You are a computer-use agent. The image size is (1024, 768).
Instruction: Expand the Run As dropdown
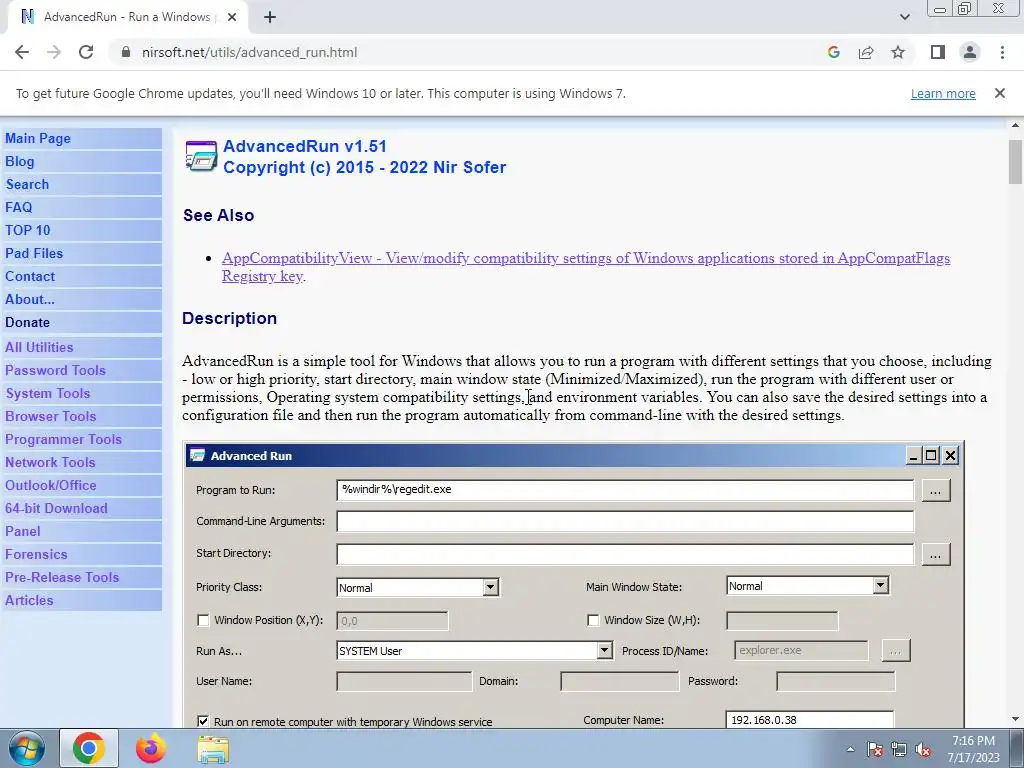pos(604,650)
